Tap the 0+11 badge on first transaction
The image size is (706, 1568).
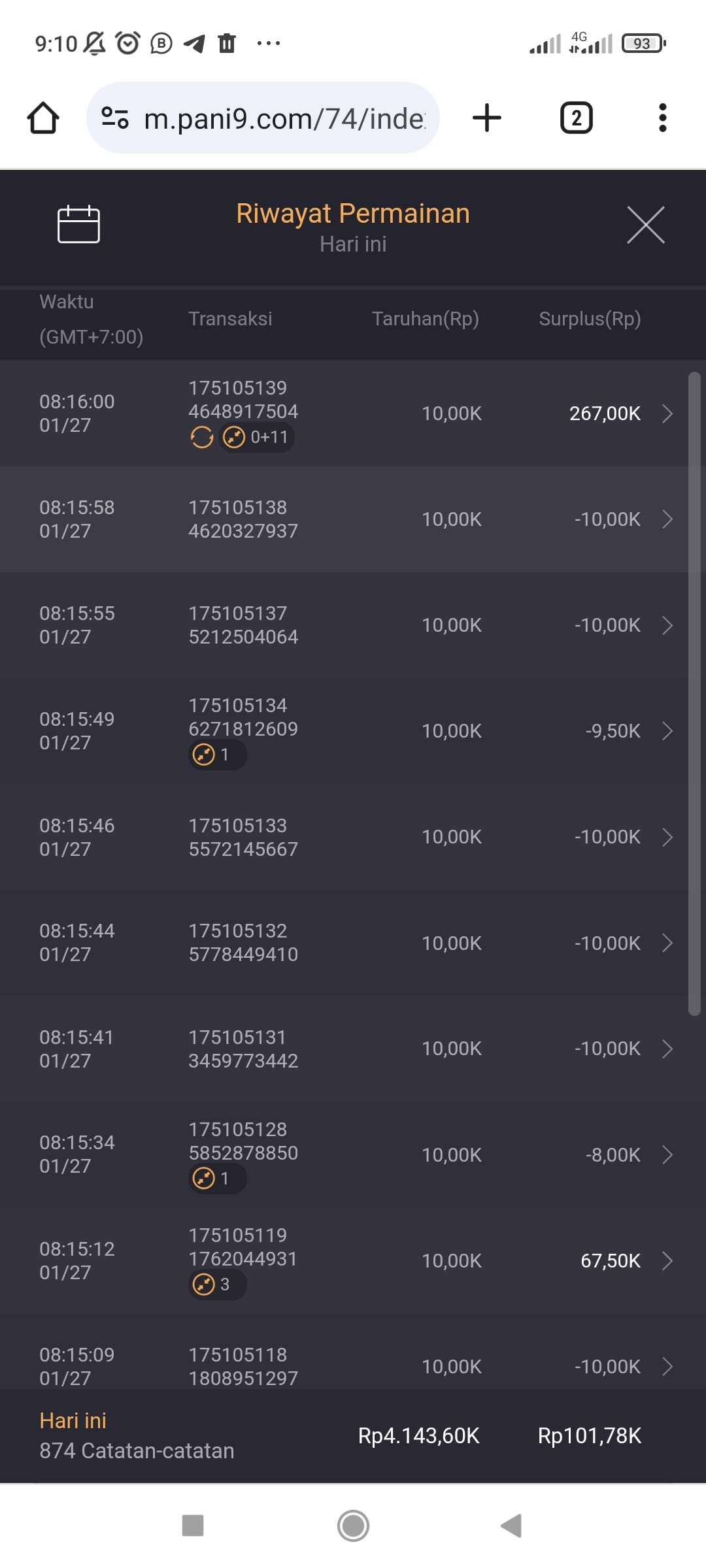(x=257, y=437)
